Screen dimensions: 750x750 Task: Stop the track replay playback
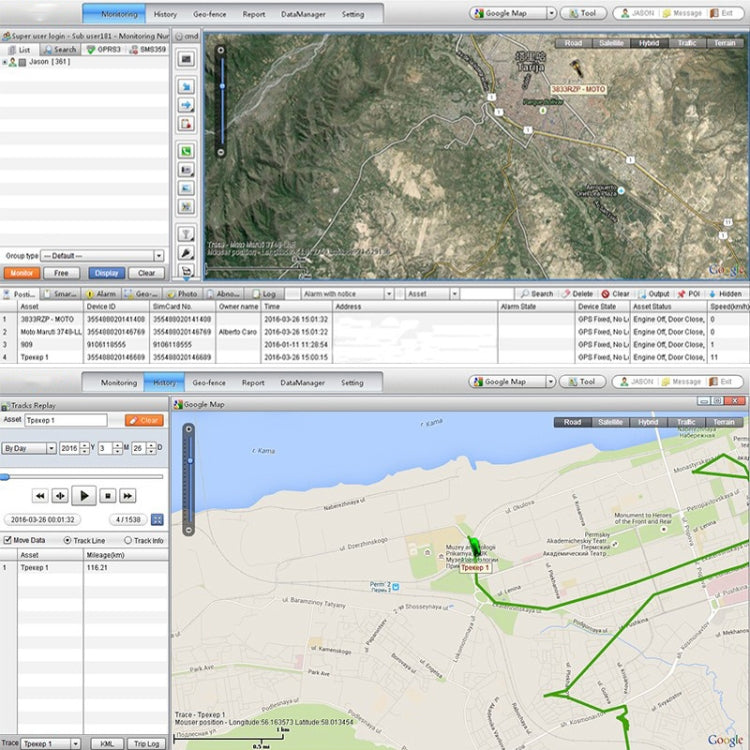click(x=108, y=495)
